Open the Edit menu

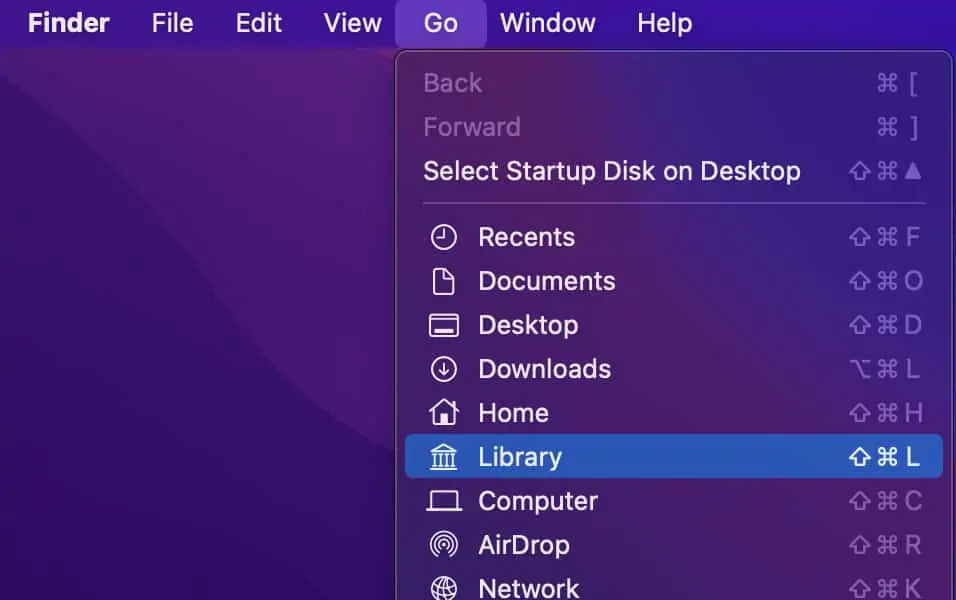[259, 23]
